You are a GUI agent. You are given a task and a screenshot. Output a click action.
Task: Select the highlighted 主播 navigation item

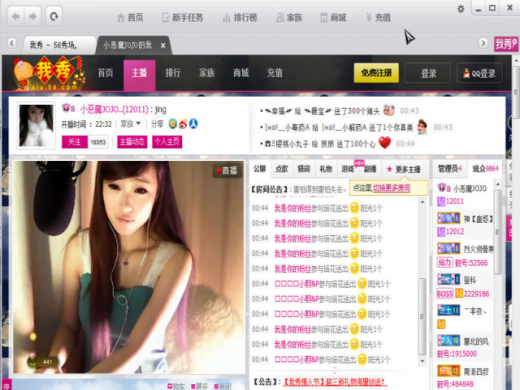(x=139, y=74)
